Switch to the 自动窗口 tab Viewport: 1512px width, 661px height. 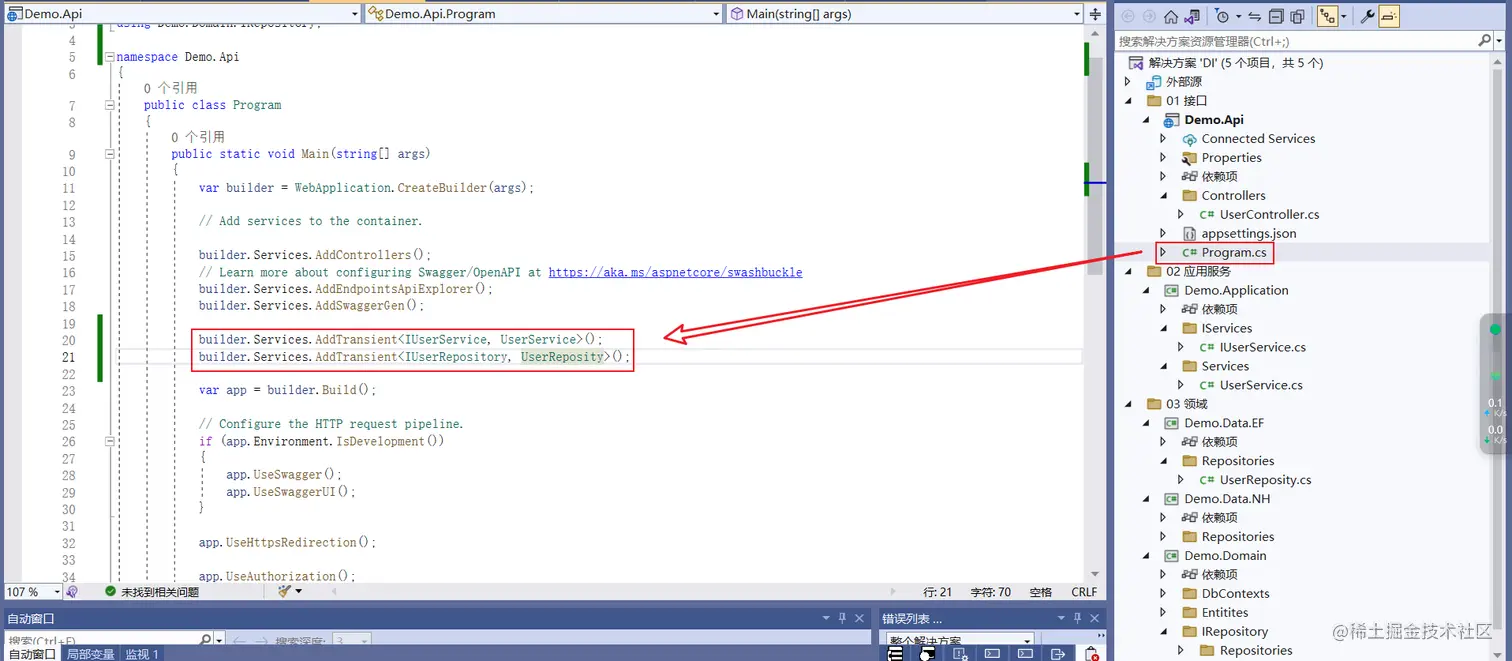pyautogui.click(x=30, y=654)
